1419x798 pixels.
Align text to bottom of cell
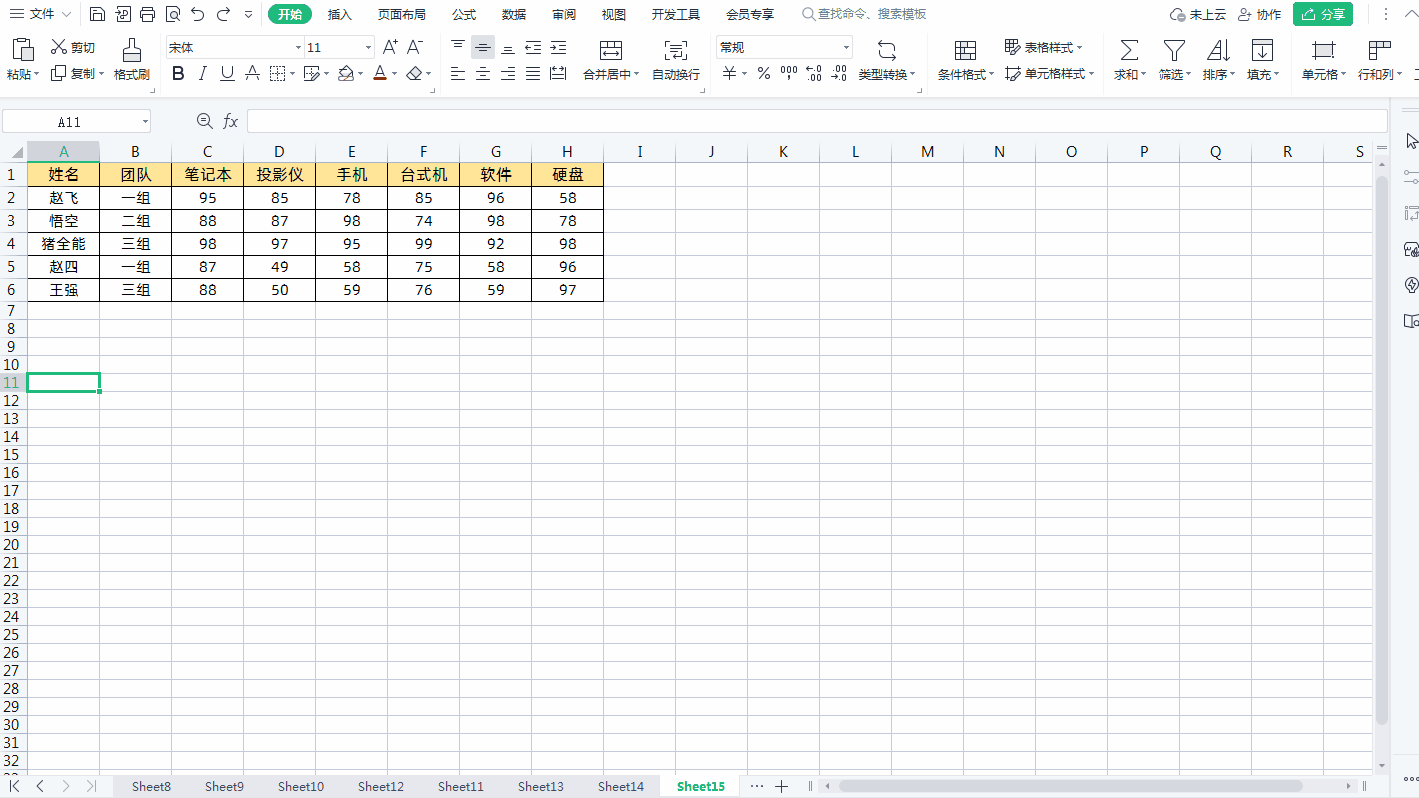(508, 47)
